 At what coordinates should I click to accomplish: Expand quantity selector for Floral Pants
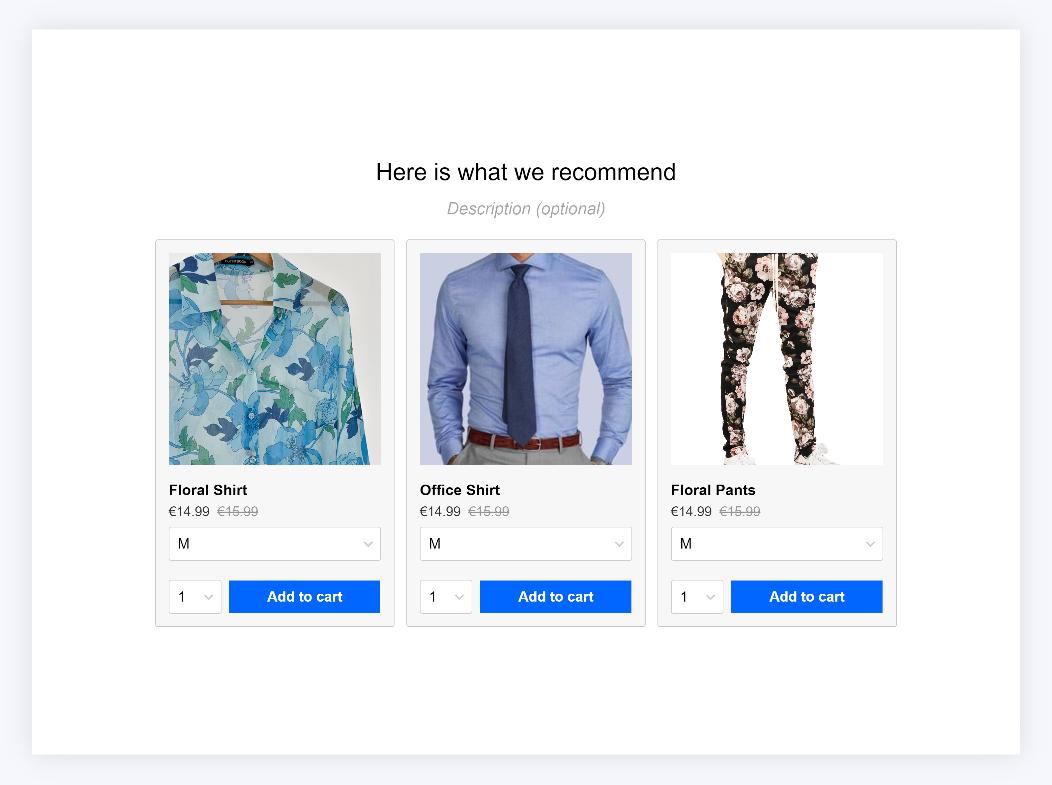(x=697, y=596)
